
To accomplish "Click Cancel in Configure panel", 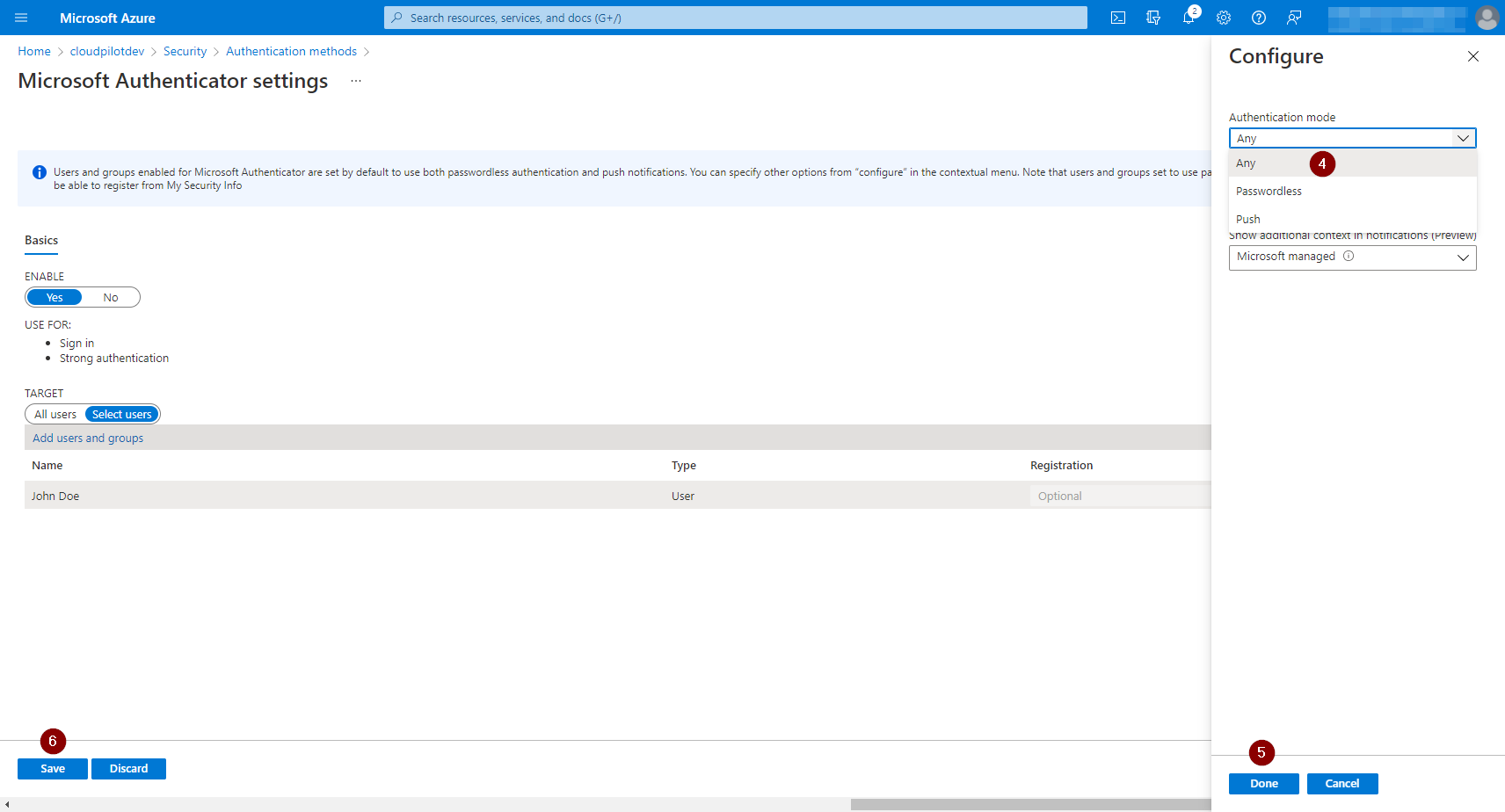I will tap(1341, 784).
